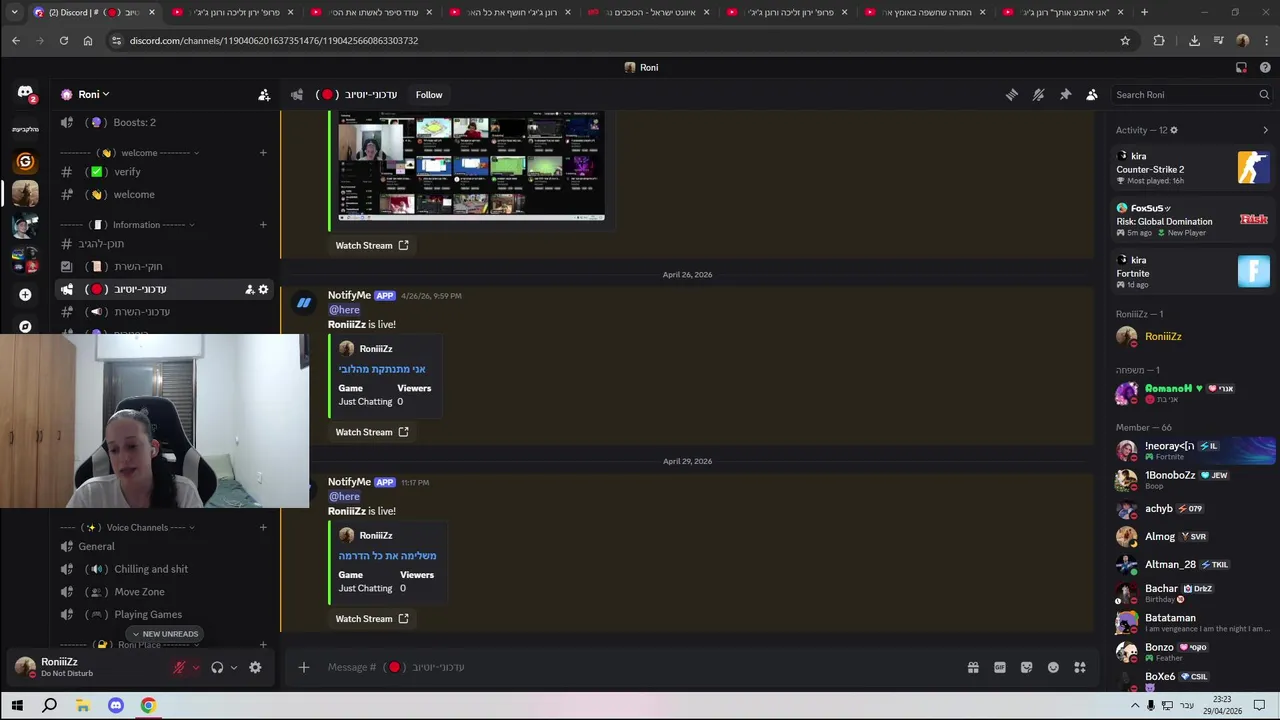Screen dimensions: 1280x720
Task: Open emoji picker in message bar
Action: point(1053,667)
